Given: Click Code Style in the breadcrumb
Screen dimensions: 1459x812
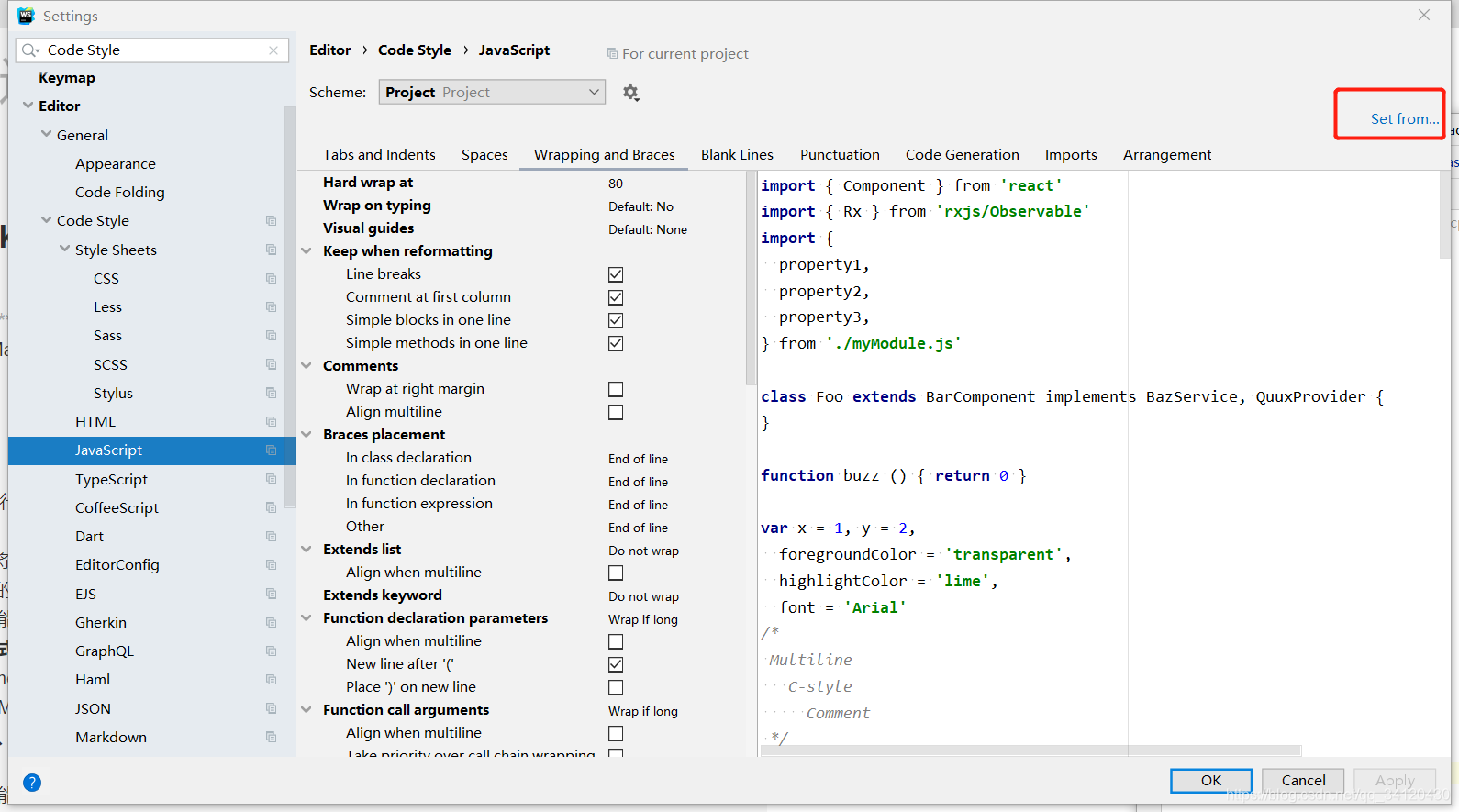Looking at the screenshot, I should pyautogui.click(x=415, y=50).
